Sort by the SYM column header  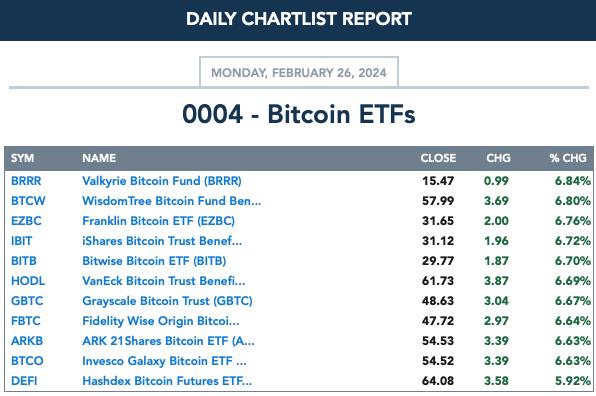[22, 158]
